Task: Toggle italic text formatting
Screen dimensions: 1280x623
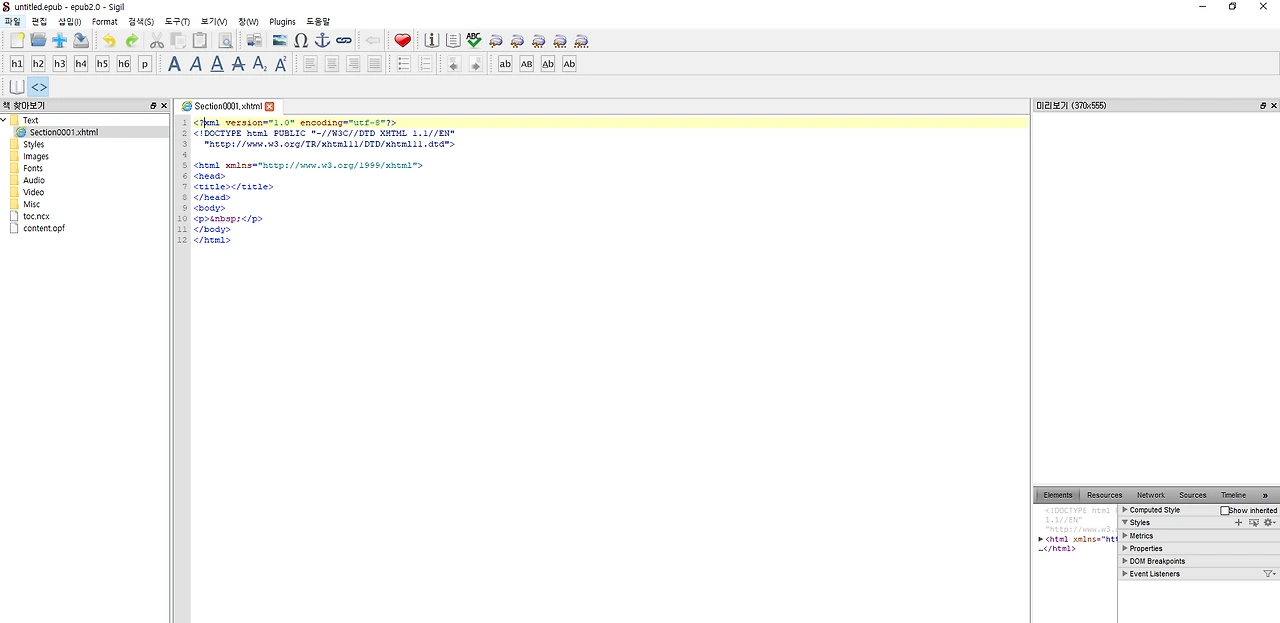Action: coord(196,64)
